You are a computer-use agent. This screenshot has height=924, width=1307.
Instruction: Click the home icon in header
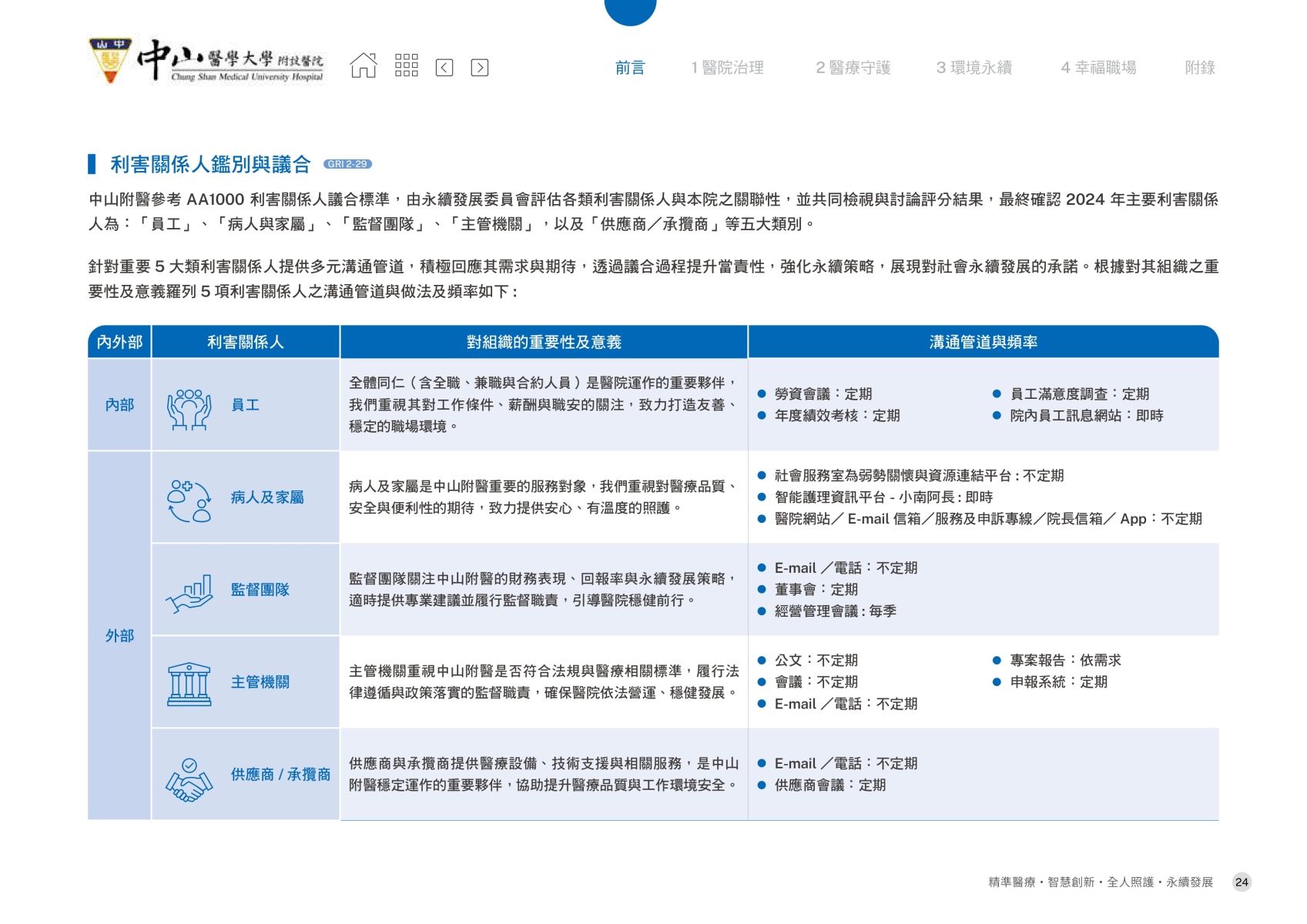click(x=364, y=66)
